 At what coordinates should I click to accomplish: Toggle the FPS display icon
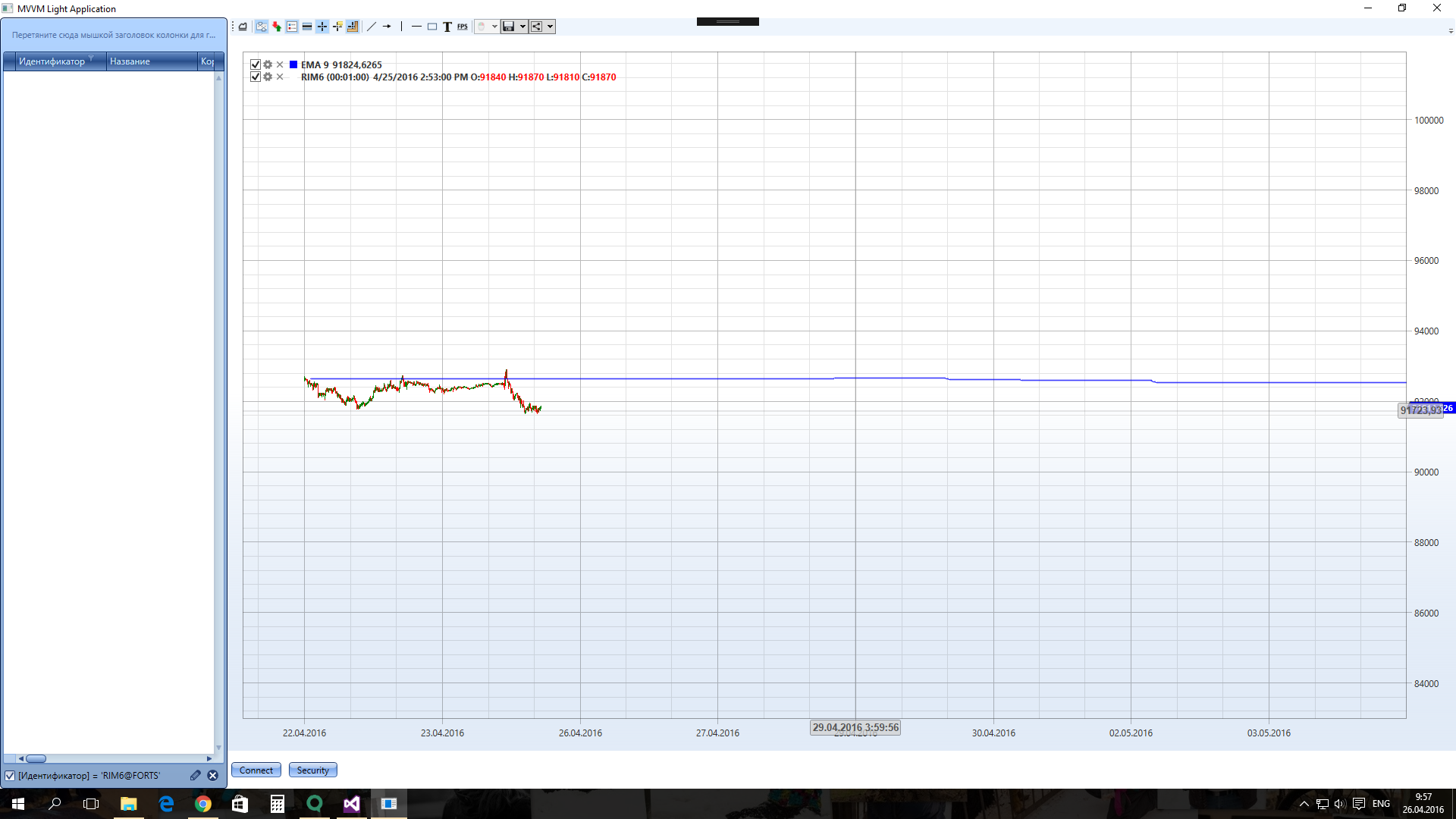point(463,27)
